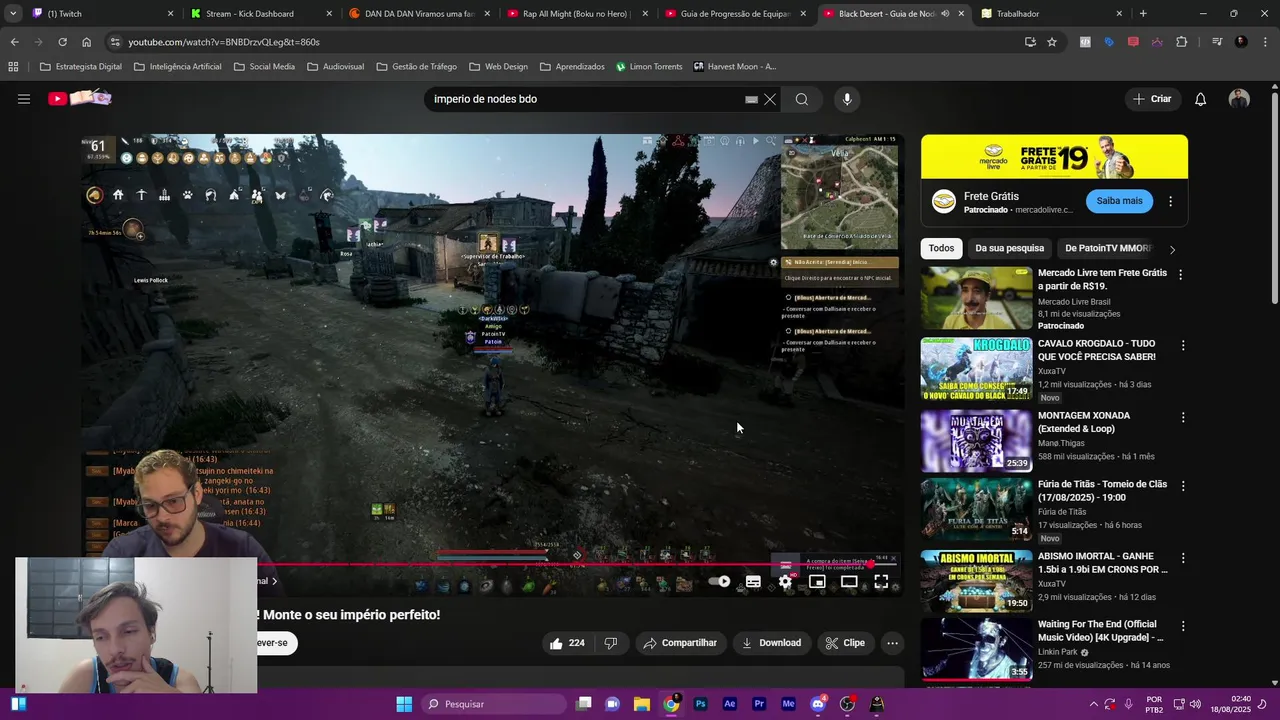The image size is (1280, 720).
Task: Go to the YouTube home logo
Action: (x=79, y=98)
